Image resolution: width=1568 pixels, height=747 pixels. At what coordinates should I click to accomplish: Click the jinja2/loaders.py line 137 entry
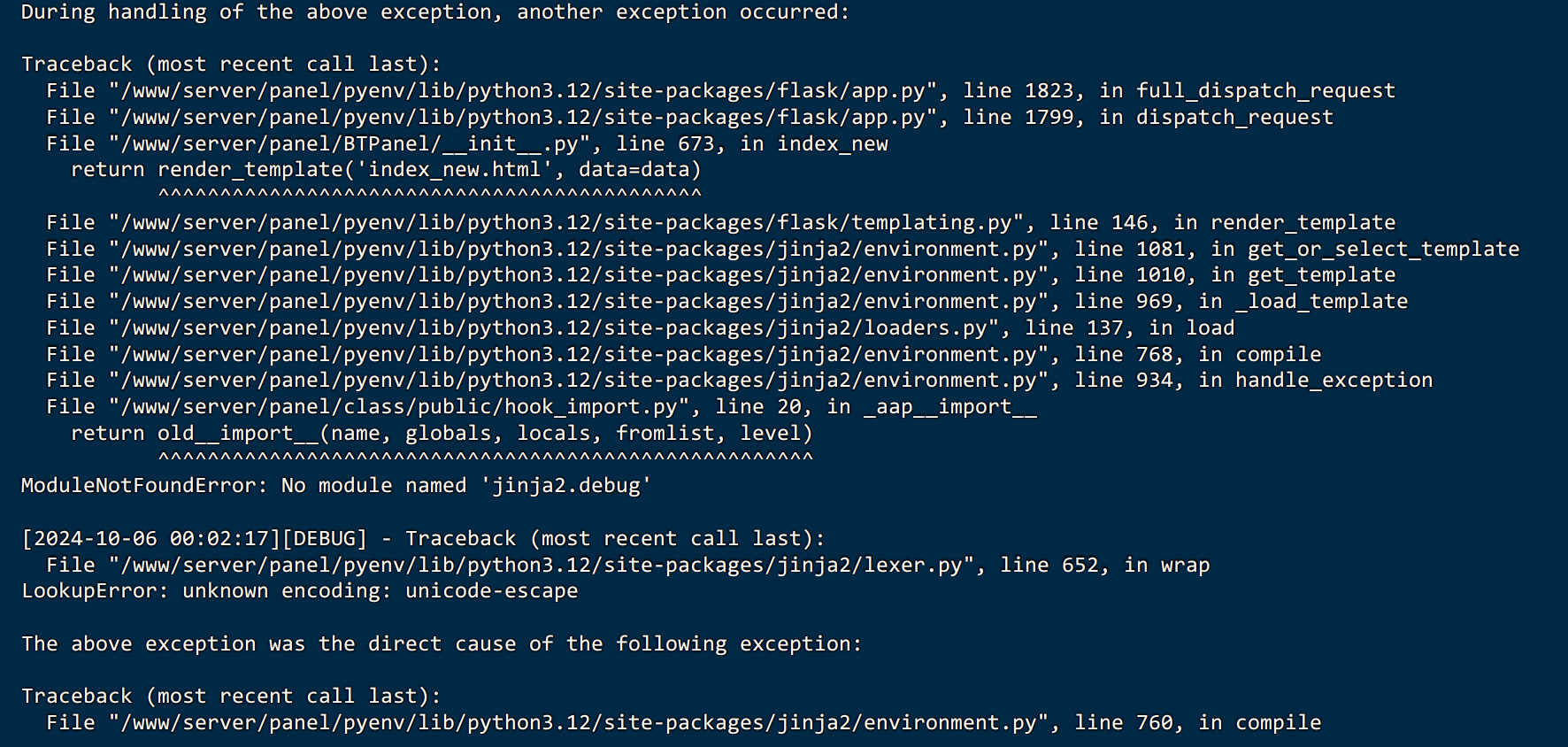[x=641, y=328]
